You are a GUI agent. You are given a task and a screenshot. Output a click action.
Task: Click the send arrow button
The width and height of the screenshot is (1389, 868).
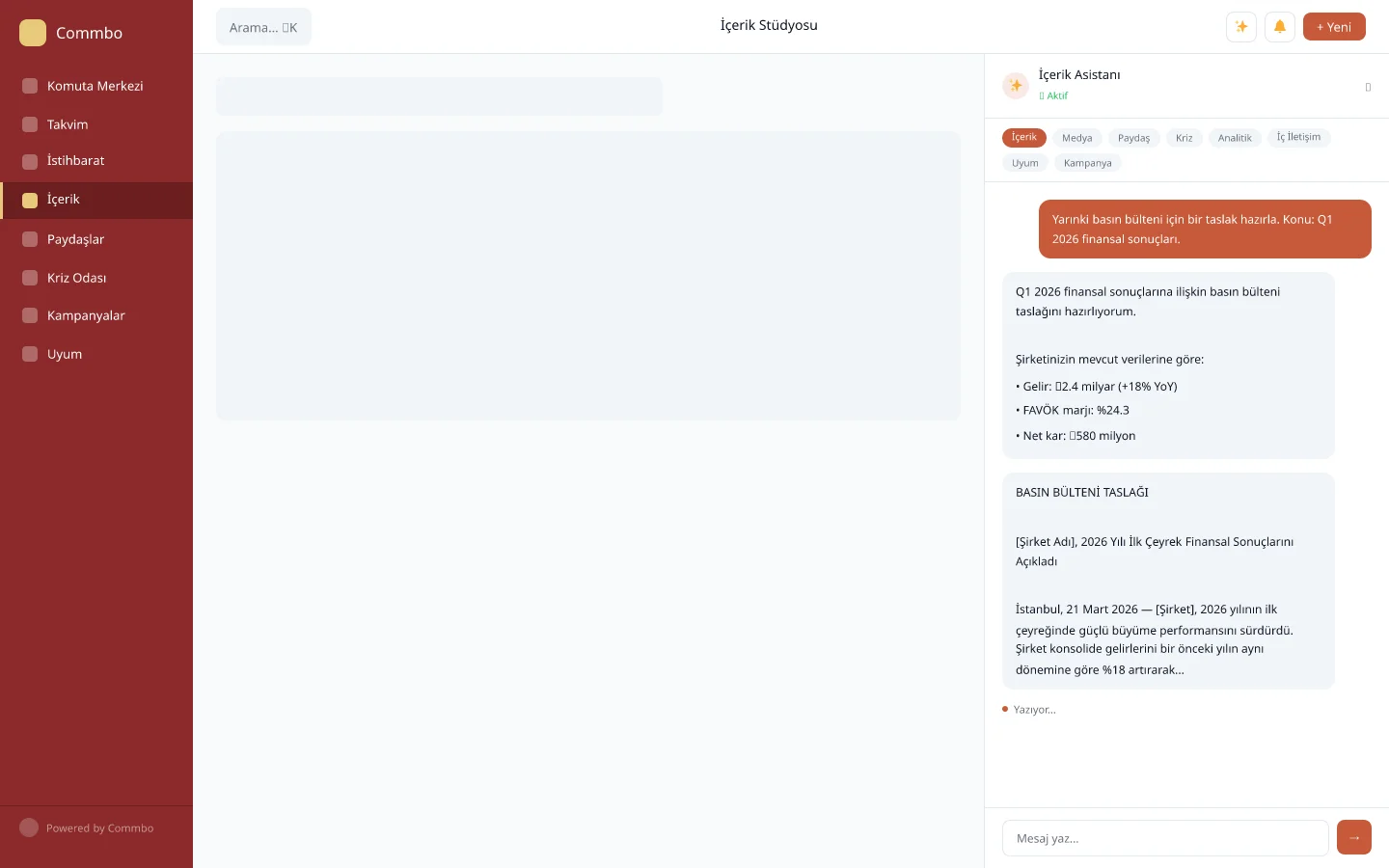click(x=1353, y=837)
